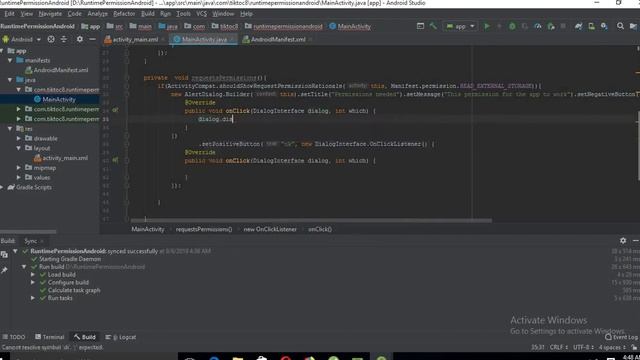Click new OnClickListener in editor breadcrumb
This screenshot has height=360, width=640.
(x=270, y=229)
